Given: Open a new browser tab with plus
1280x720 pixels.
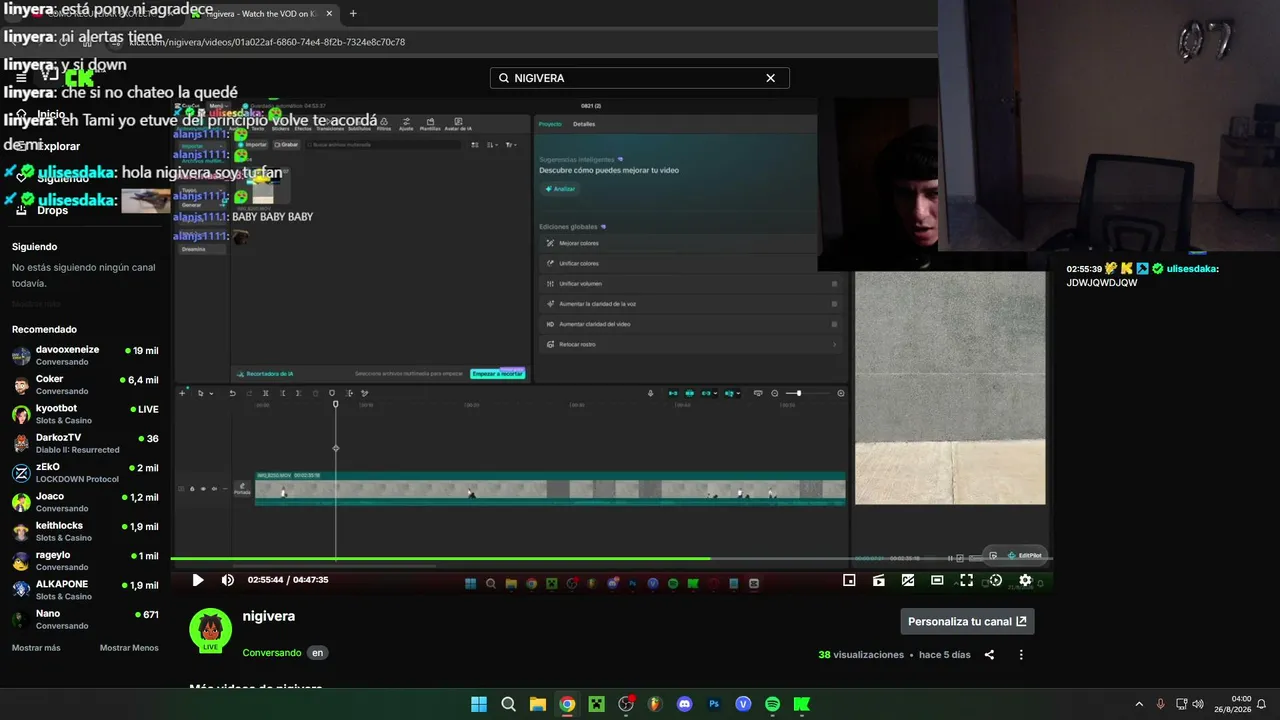Looking at the screenshot, I should (353, 14).
